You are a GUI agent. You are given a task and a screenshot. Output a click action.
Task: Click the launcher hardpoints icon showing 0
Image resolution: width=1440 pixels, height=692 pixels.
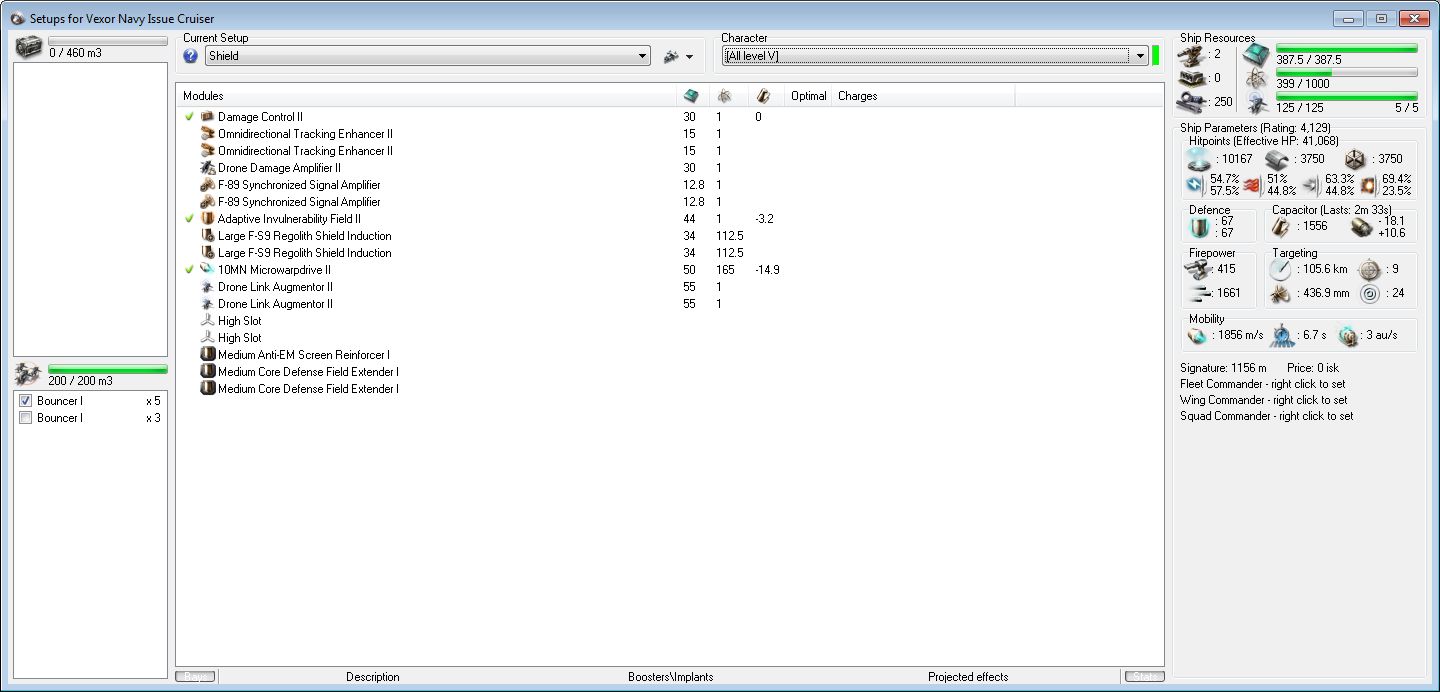click(x=1192, y=78)
